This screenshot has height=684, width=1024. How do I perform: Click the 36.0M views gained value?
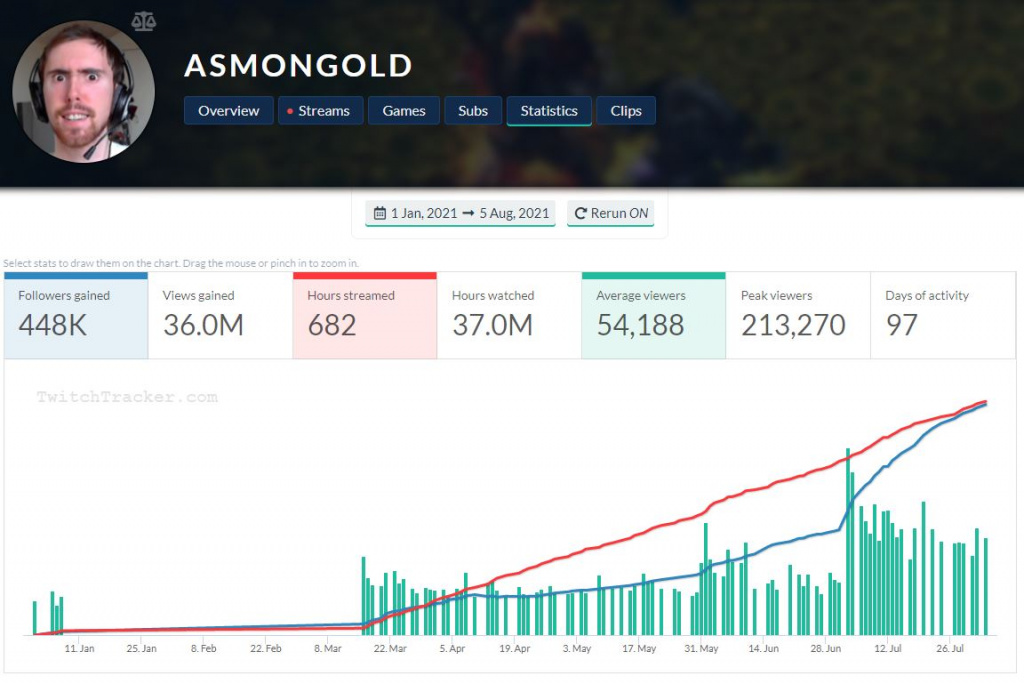[203, 325]
